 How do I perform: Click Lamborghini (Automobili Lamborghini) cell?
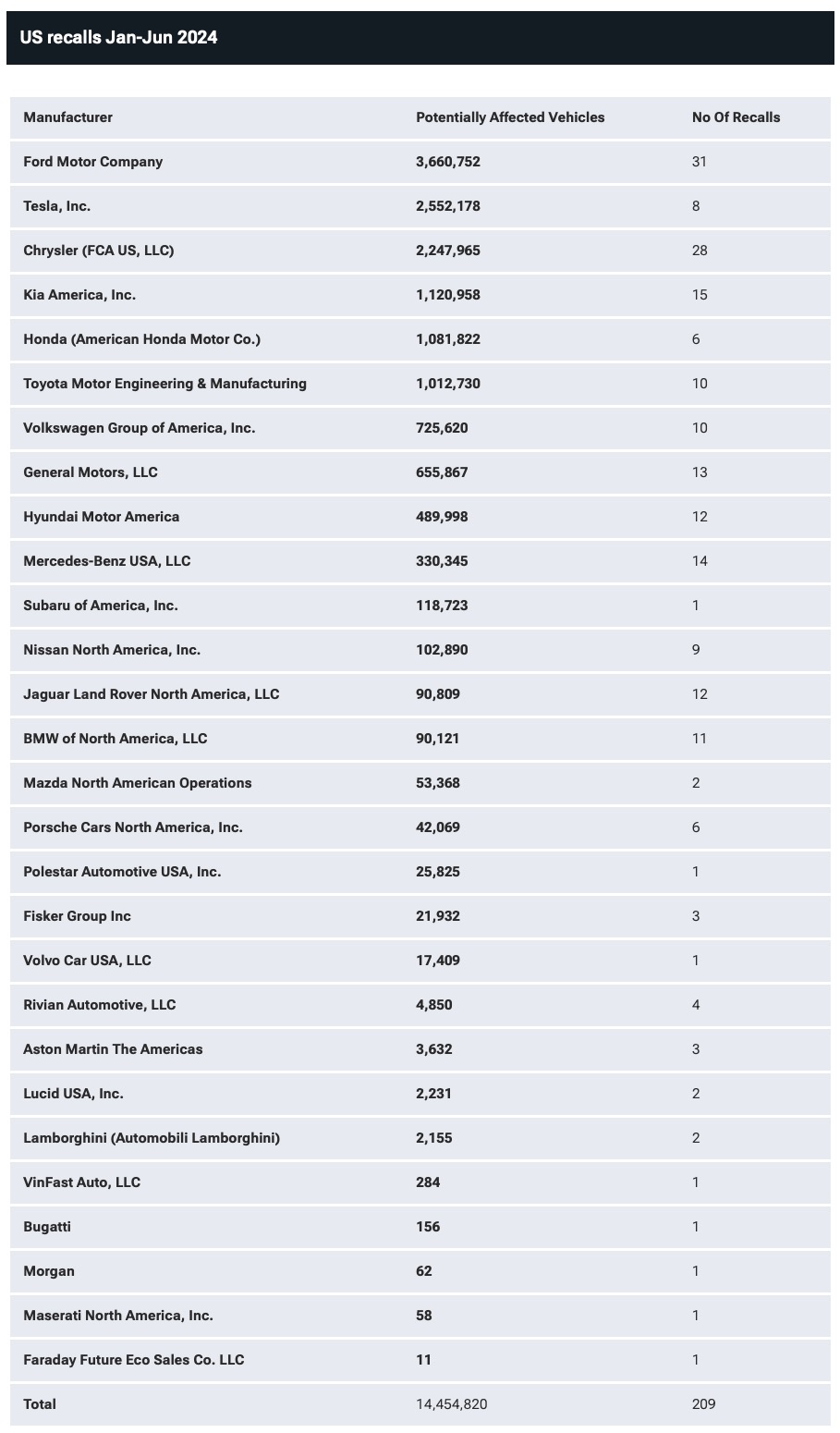click(x=152, y=1138)
